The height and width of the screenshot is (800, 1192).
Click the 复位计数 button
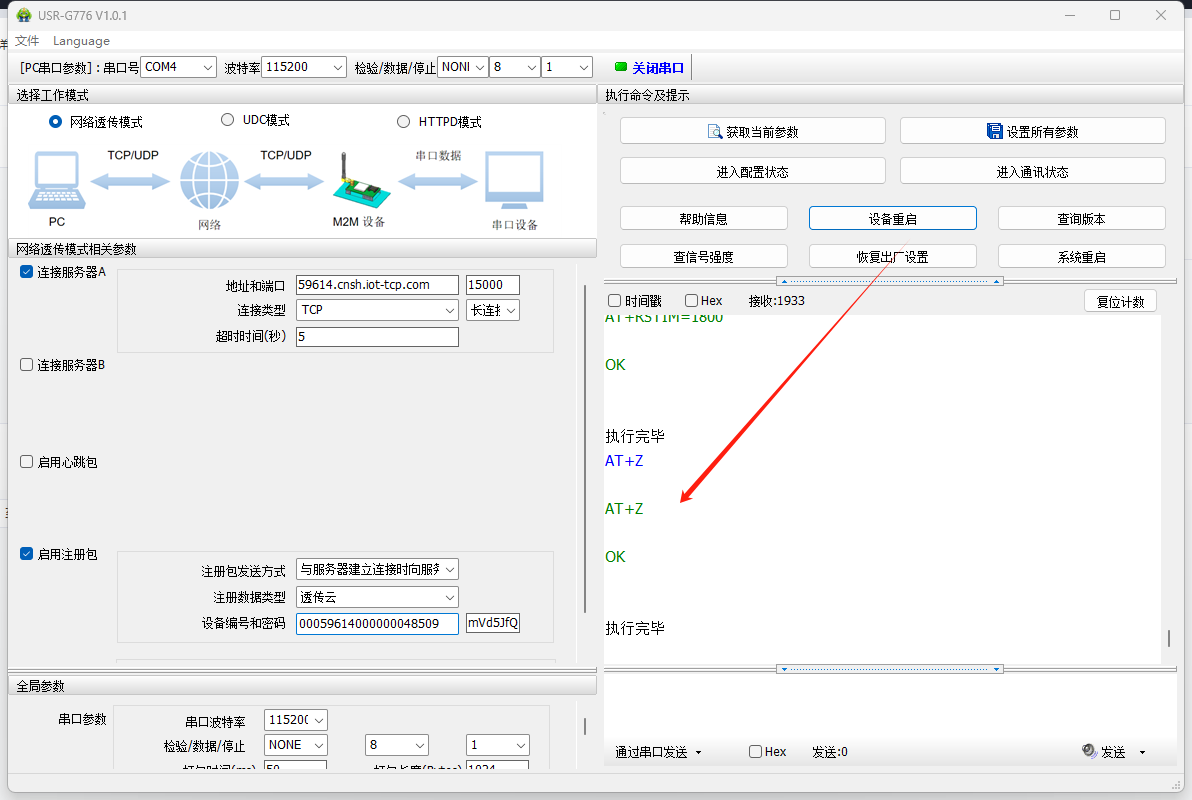(x=1120, y=301)
